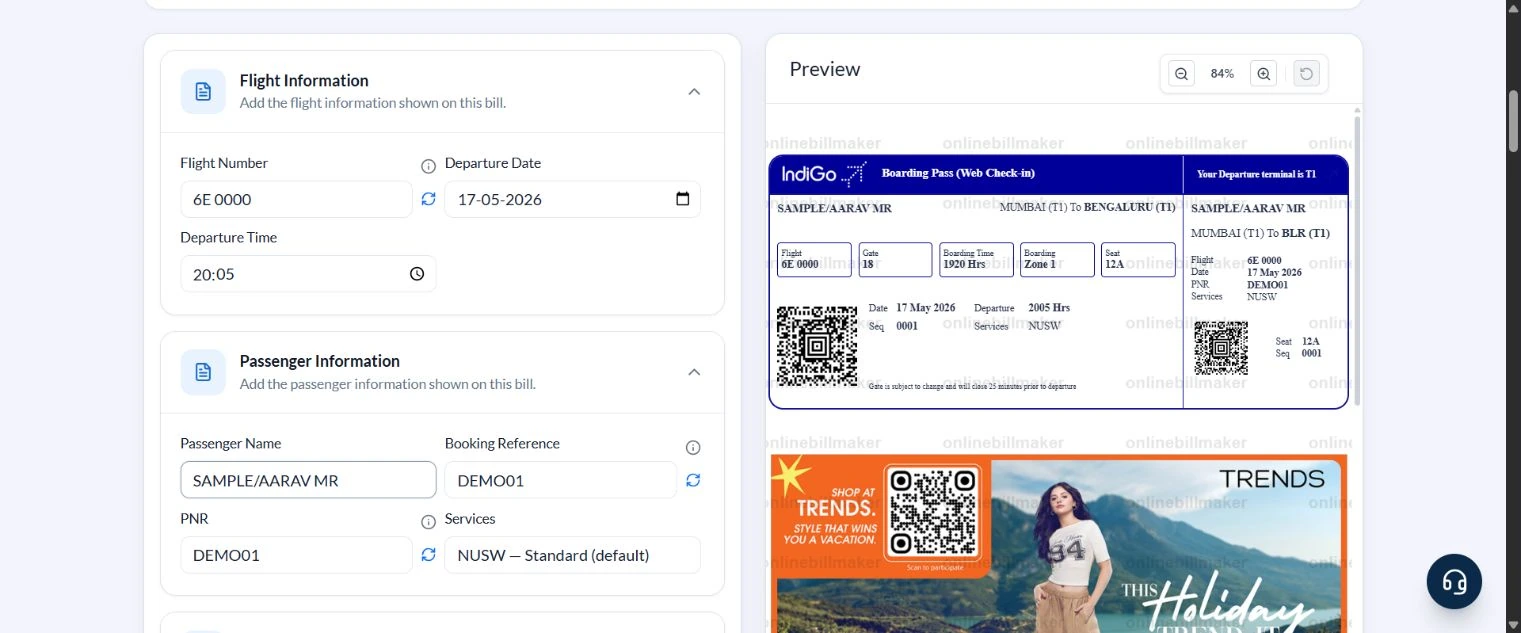Click the Passenger Information heading text
Viewport: 1521px width, 633px height.
320,361
